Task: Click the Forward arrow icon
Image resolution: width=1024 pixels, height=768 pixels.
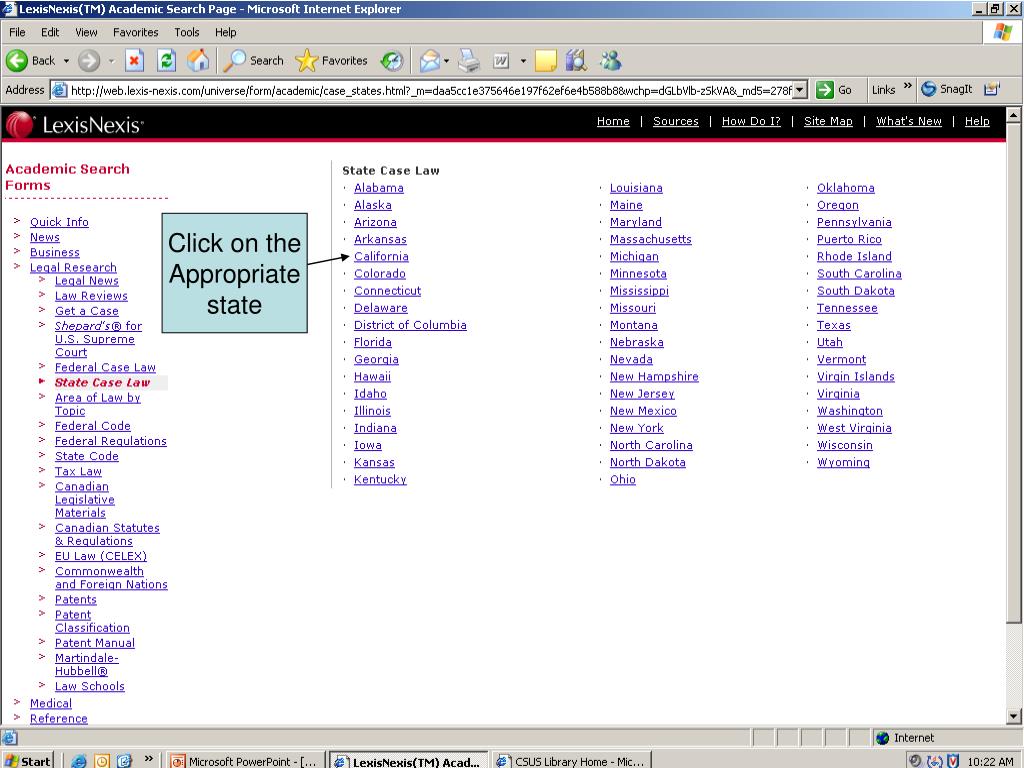Action: click(89, 61)
